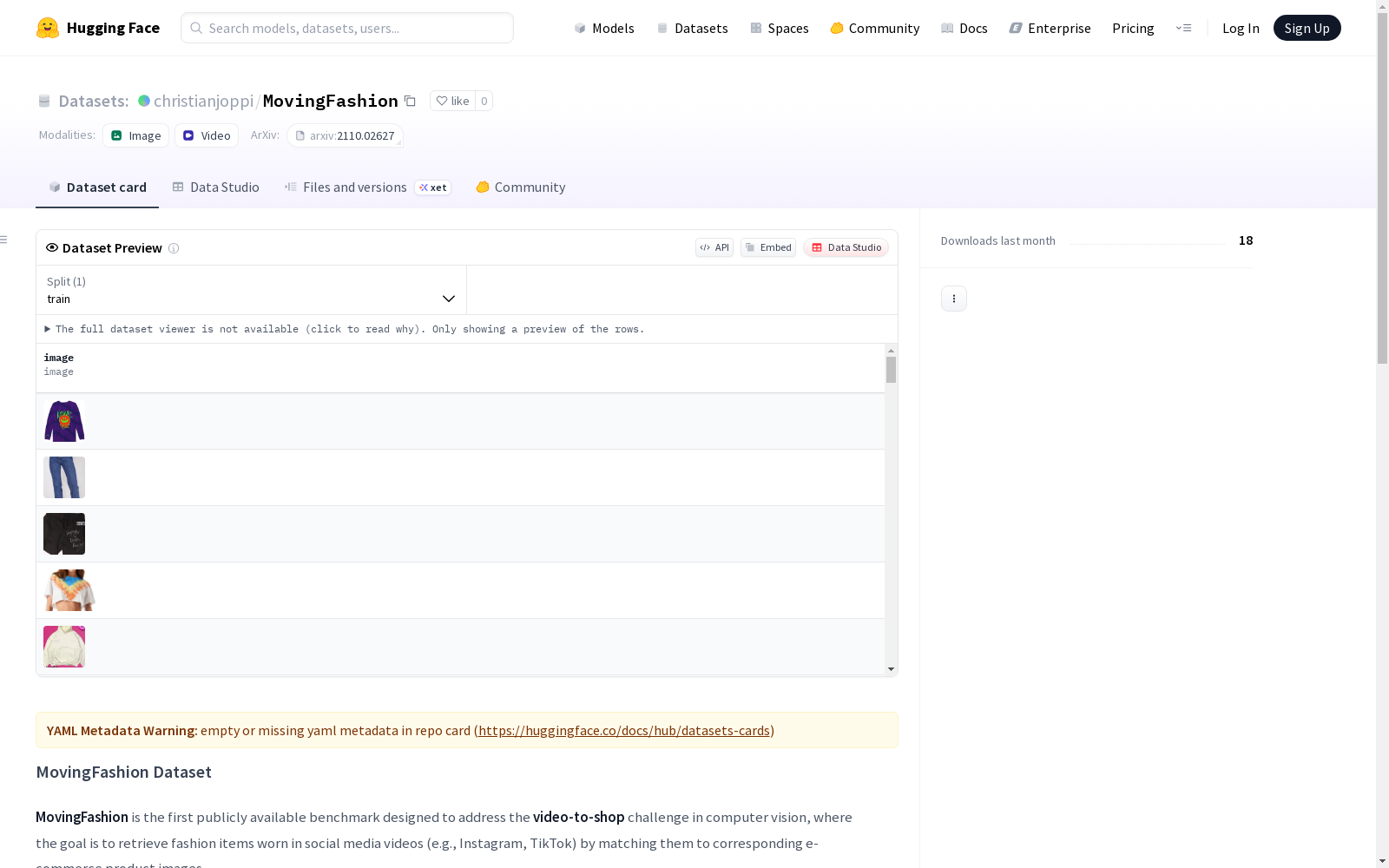Open the cream hoodie on pink thumbnail
Viewport: 1389px width, 868px height.
64,647
